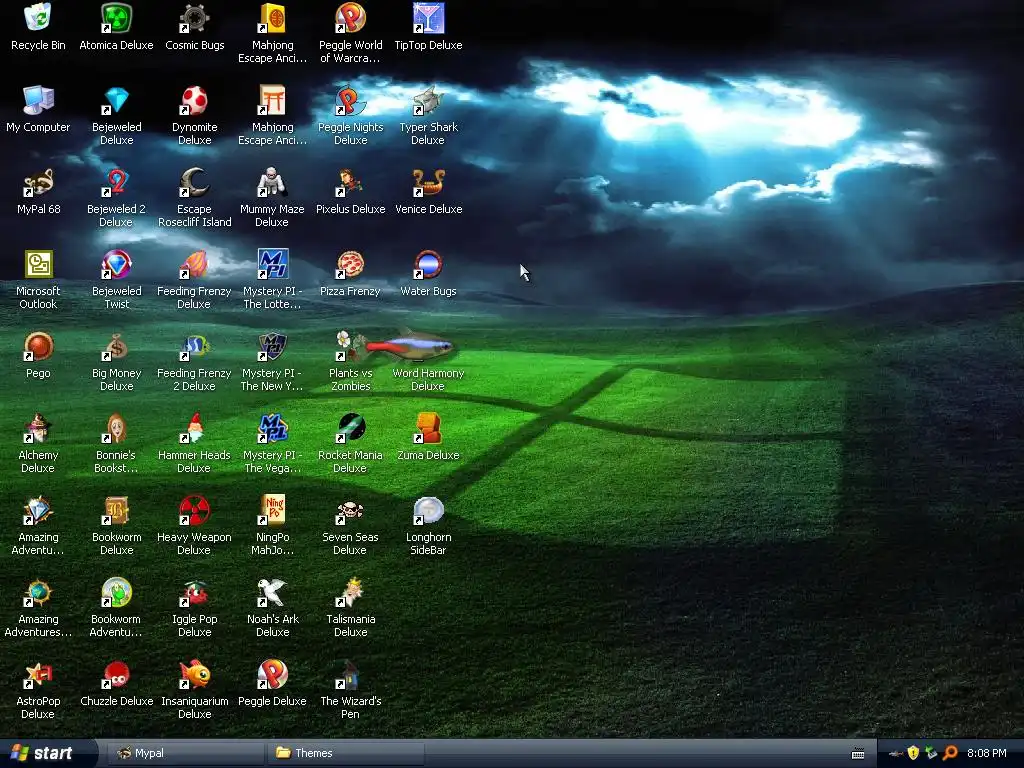Click the security shield tray icon
Viewport: 1024px width, 768px height.
point(913,753)
